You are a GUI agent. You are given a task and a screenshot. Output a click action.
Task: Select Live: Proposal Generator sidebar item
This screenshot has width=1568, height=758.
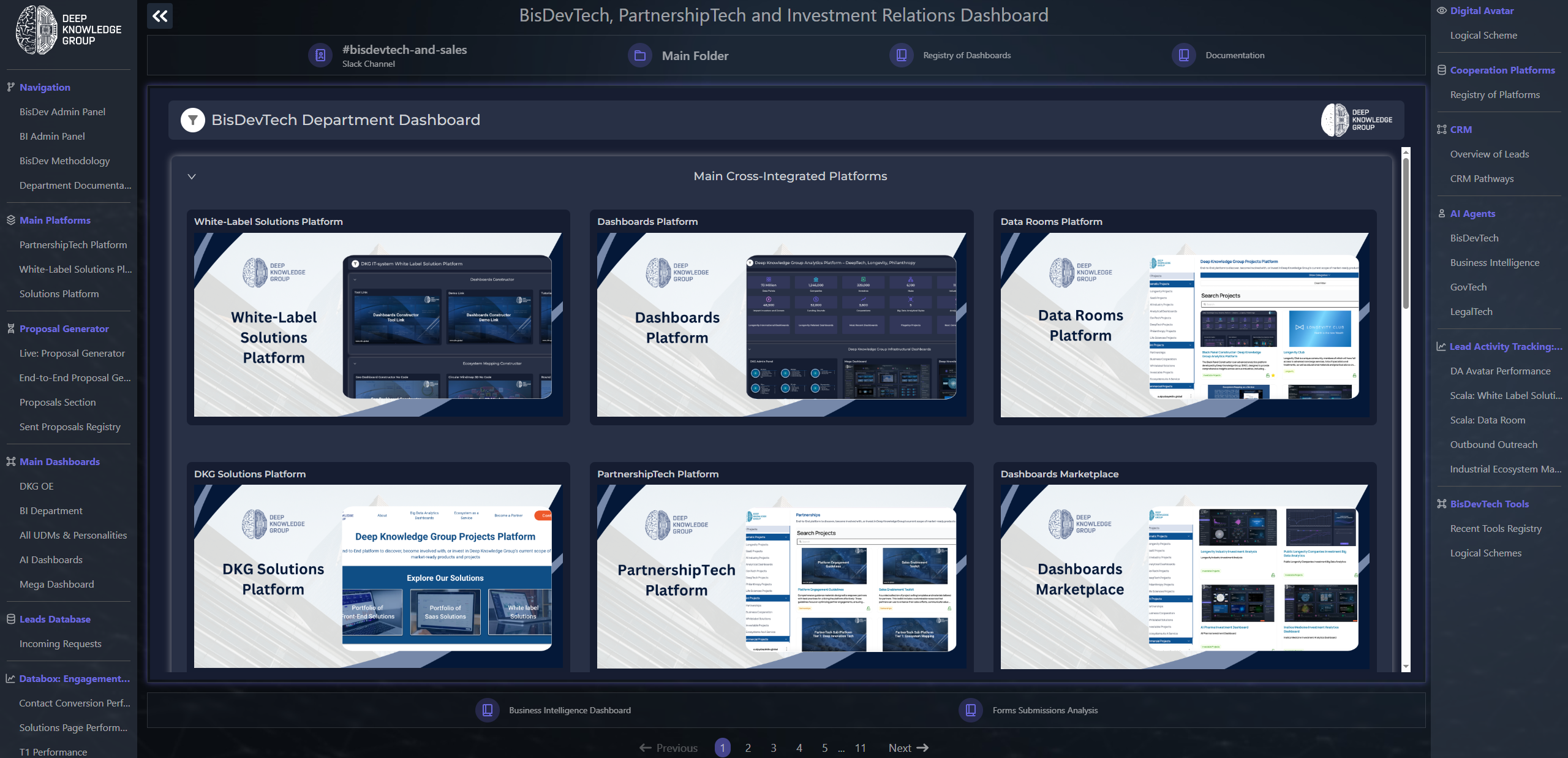(x=72, y=353)
